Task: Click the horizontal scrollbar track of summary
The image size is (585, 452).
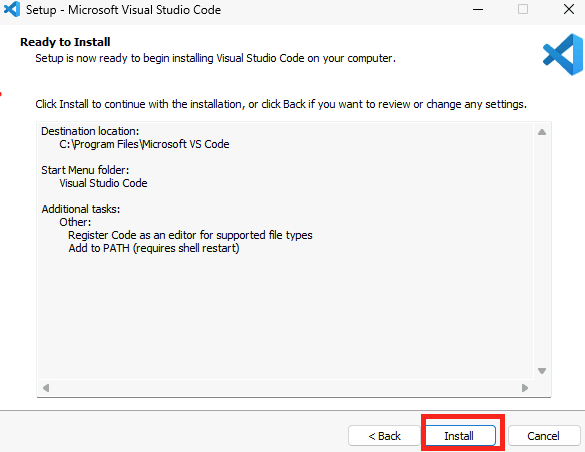Action: [285, 388]
